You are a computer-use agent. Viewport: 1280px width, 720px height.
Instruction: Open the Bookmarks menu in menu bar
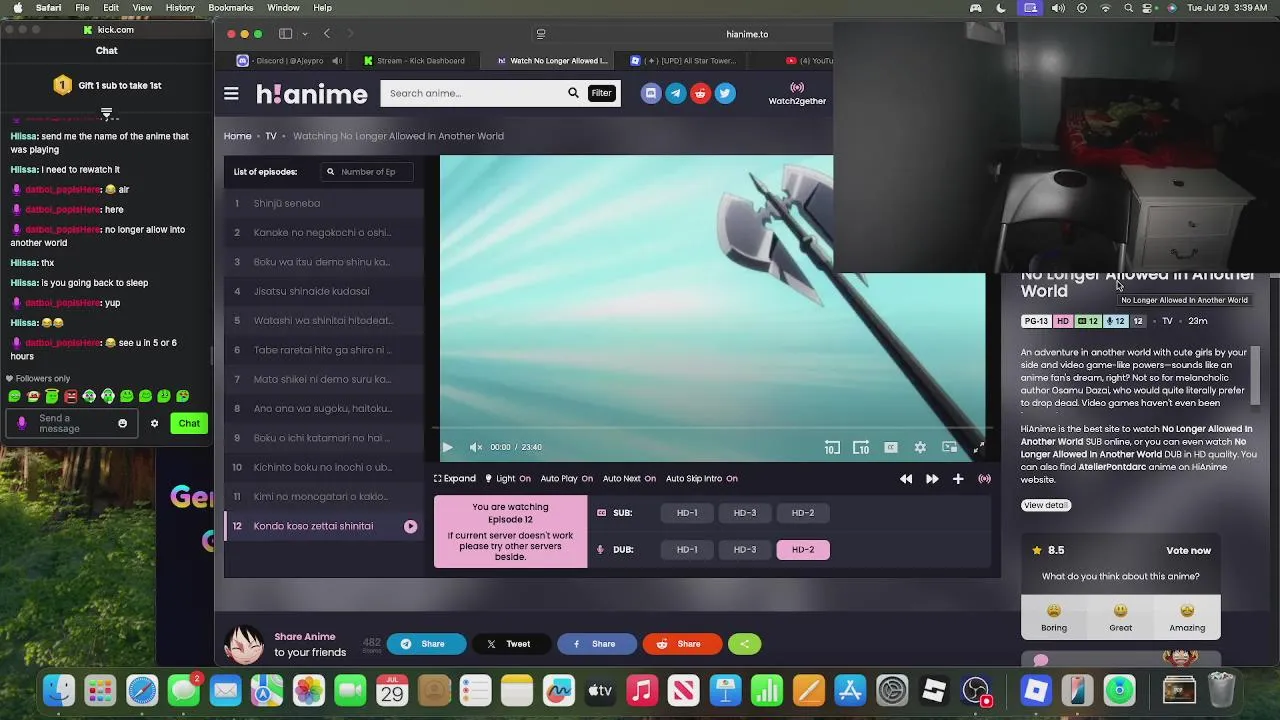[x=230, y=8]
